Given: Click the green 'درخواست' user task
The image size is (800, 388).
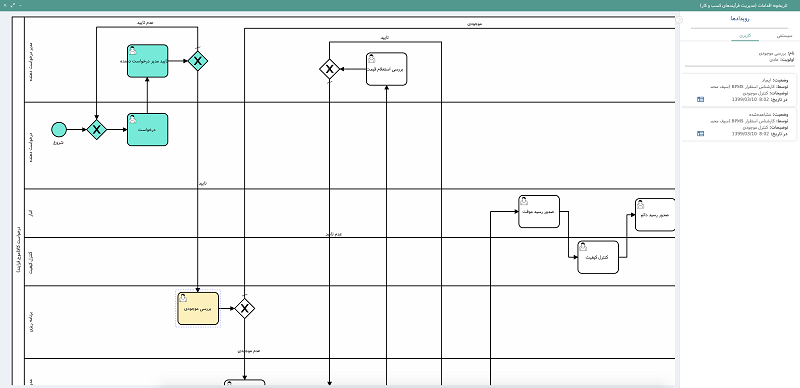Looking at the screenshot, I should [147, 130].
